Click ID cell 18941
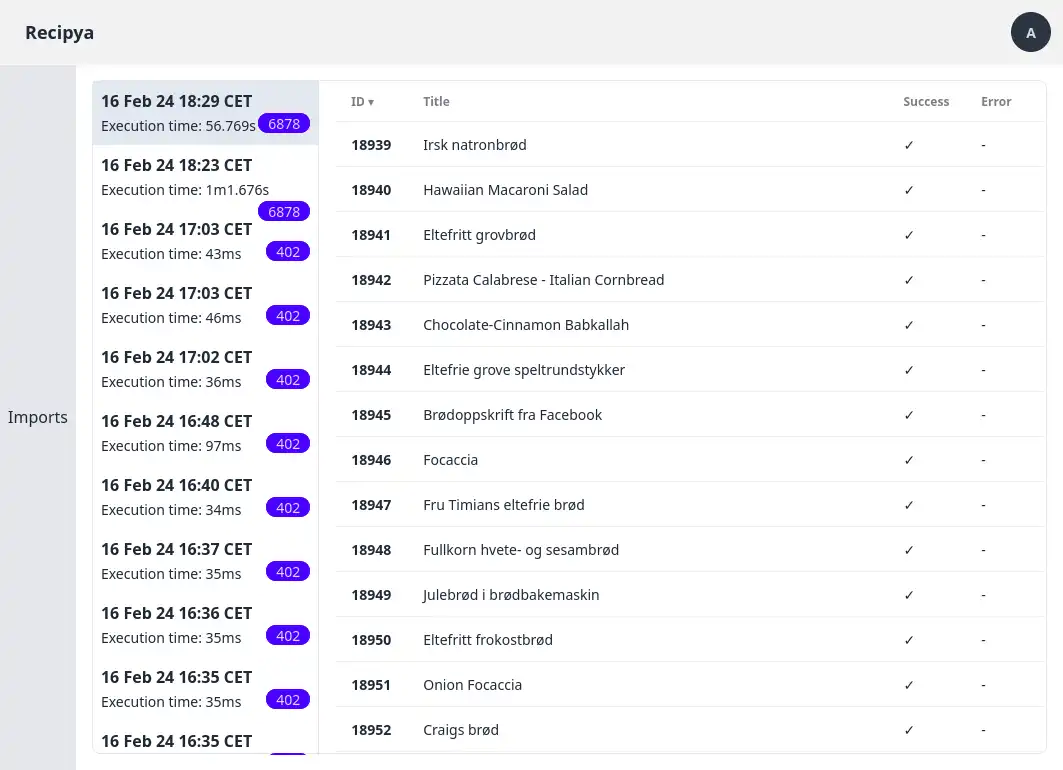The image size is (1063, 770). pos(371,235)
